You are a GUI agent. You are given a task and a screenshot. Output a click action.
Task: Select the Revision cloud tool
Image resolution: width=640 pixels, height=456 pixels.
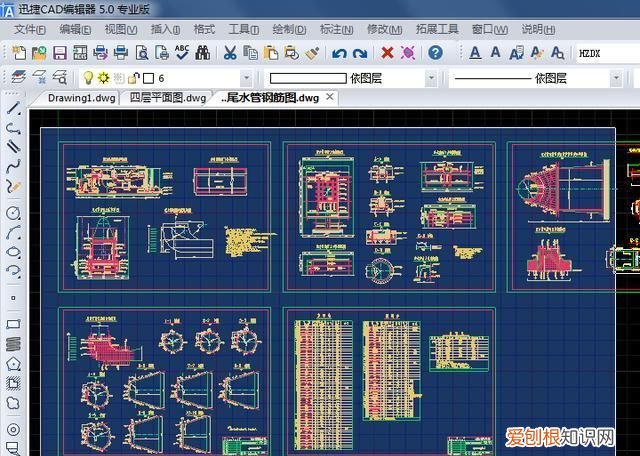tap(13, 403)
